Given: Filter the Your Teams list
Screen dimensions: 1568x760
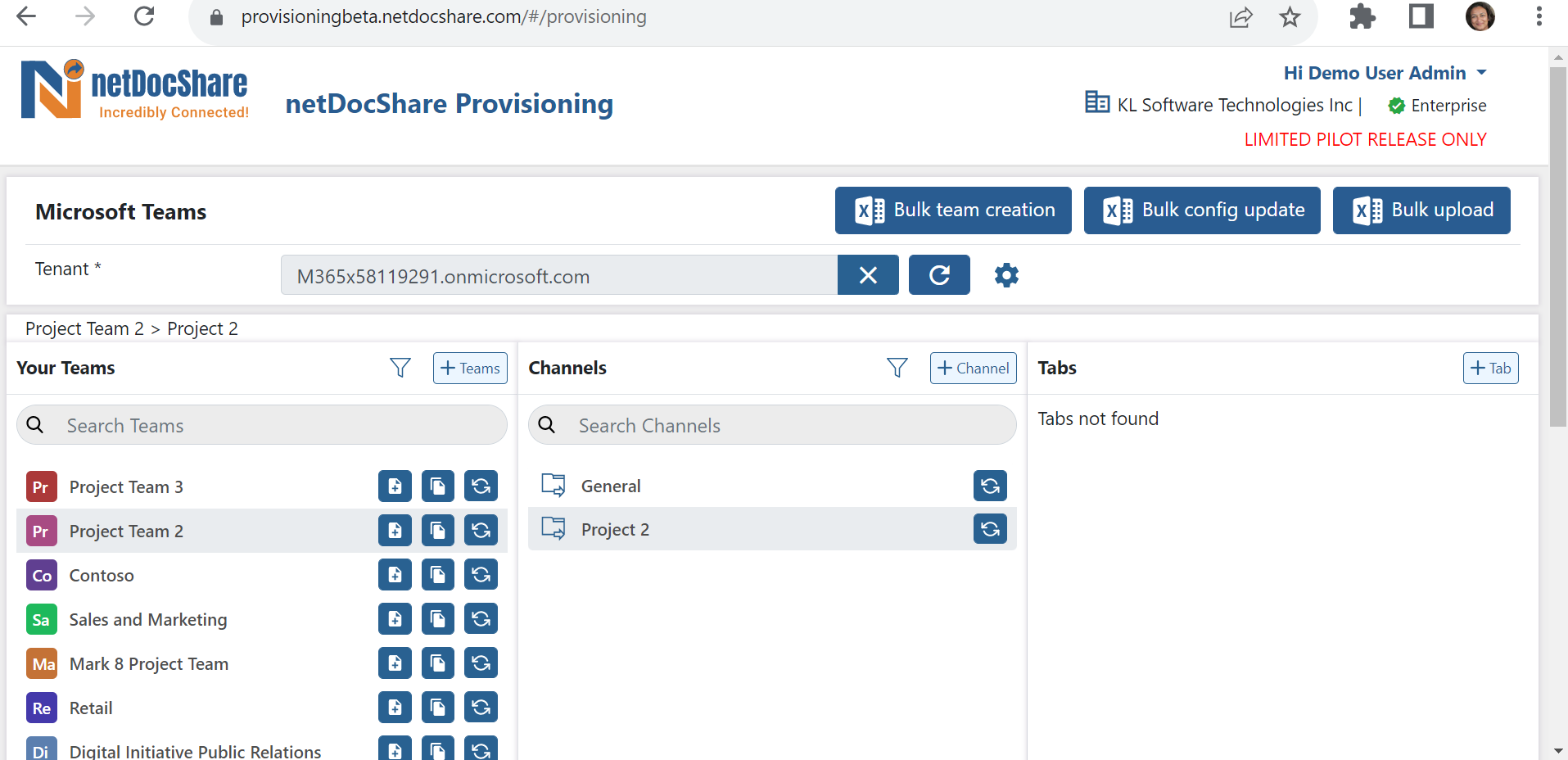Looking at the screenshot, I should (400, 368).
